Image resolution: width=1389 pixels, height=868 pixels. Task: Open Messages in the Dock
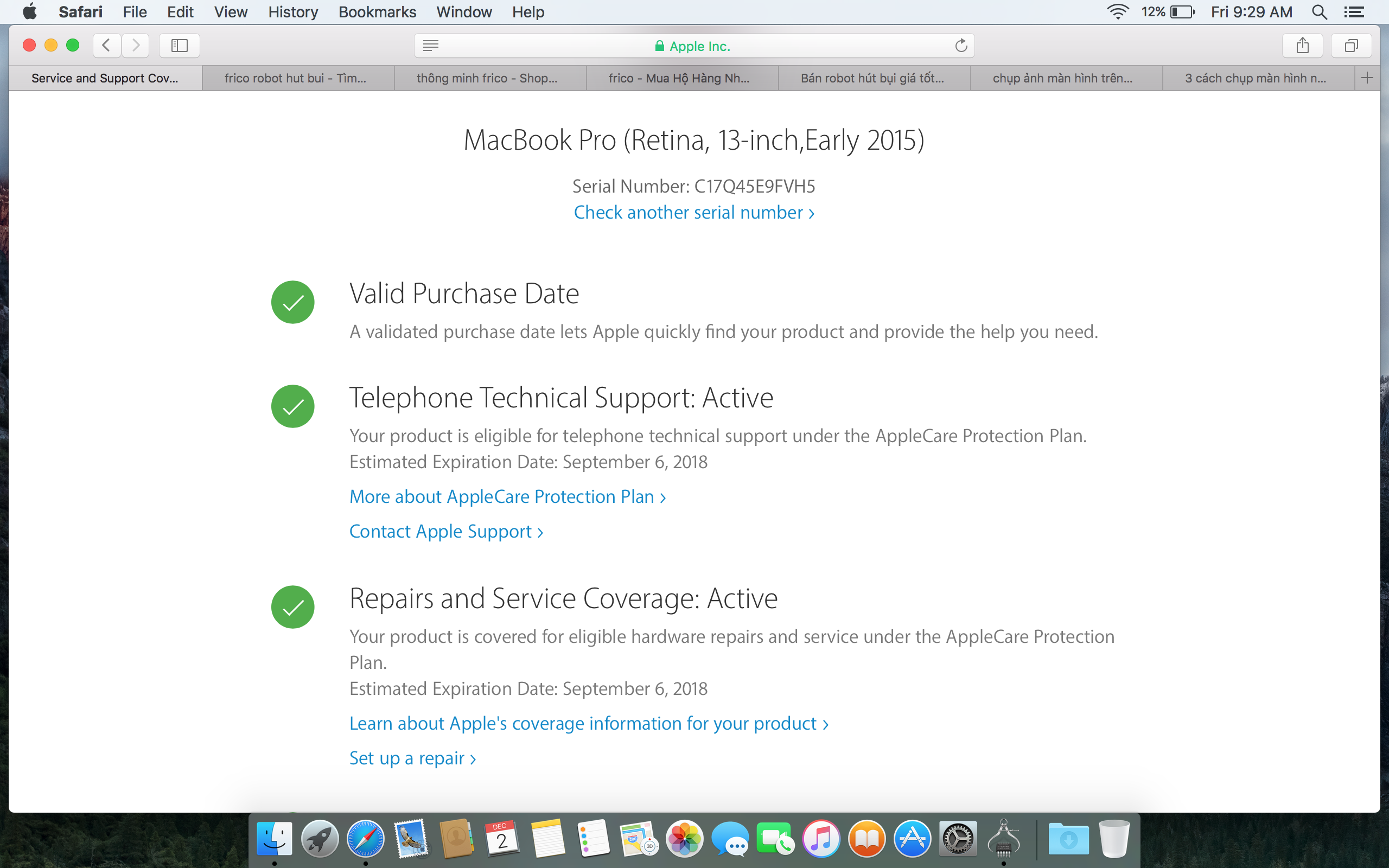tap(730, 839)
